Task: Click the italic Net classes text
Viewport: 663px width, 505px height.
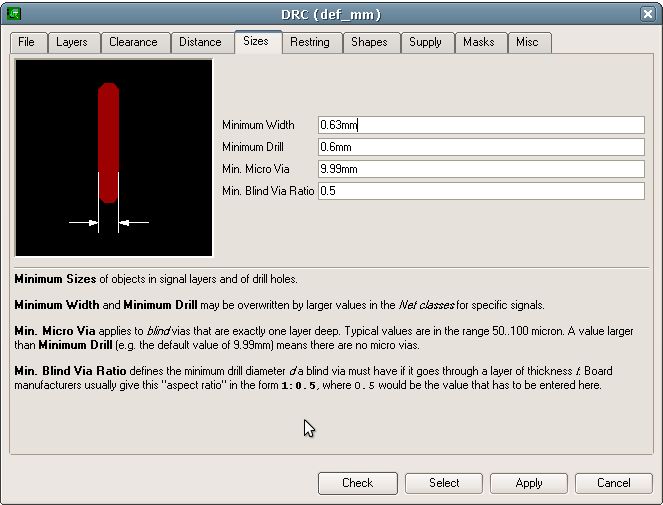Action: click(x=427, y=305)
